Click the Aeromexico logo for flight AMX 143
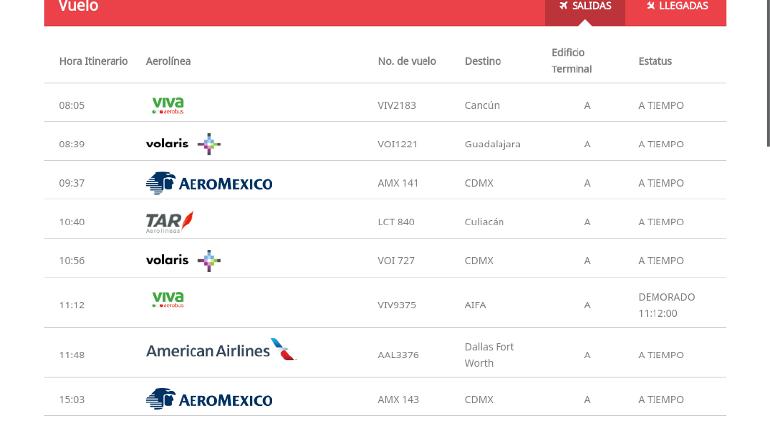 tap(209, 399)
